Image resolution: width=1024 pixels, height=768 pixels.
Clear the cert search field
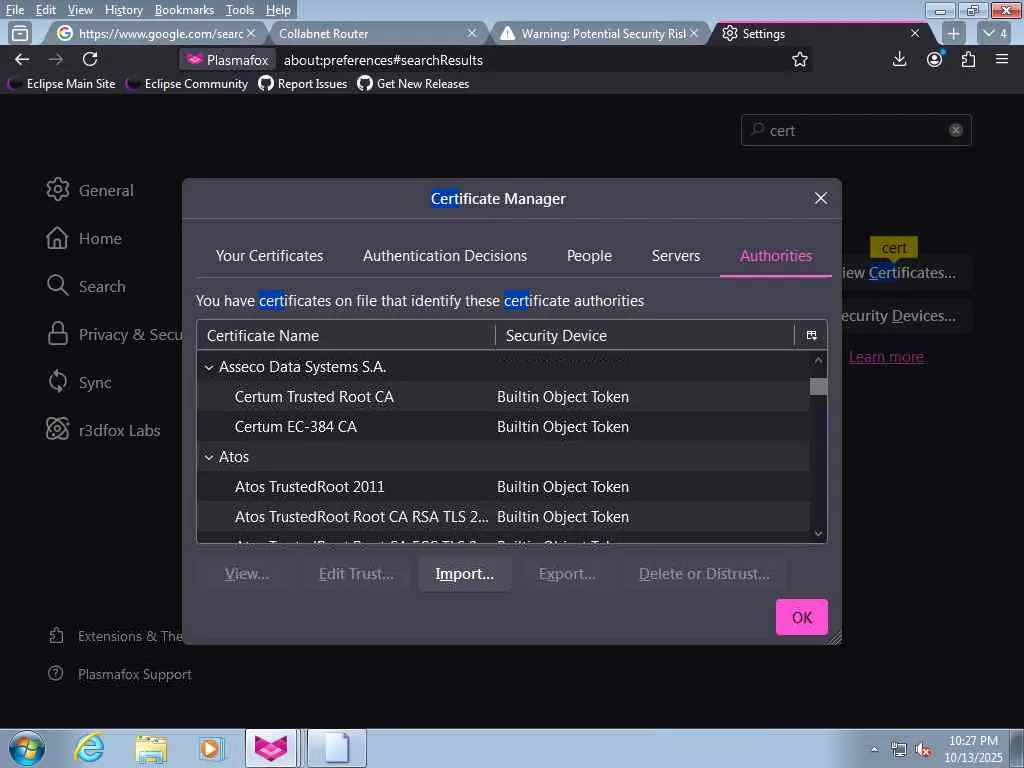click(x=955, y=130)
